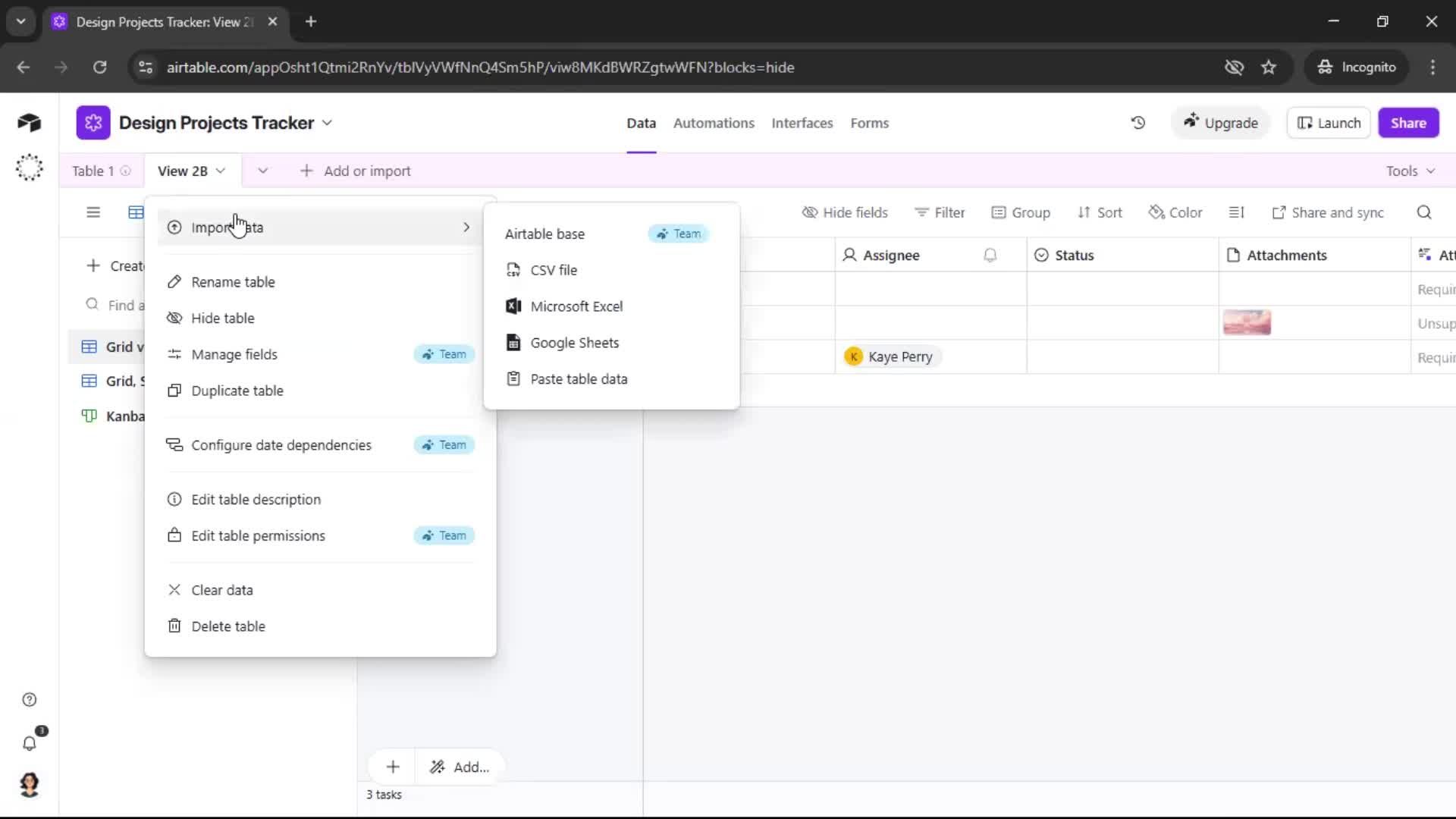Click the Launch button
The width and height of the screenshot is (1456, 819).
point(1329,123)
